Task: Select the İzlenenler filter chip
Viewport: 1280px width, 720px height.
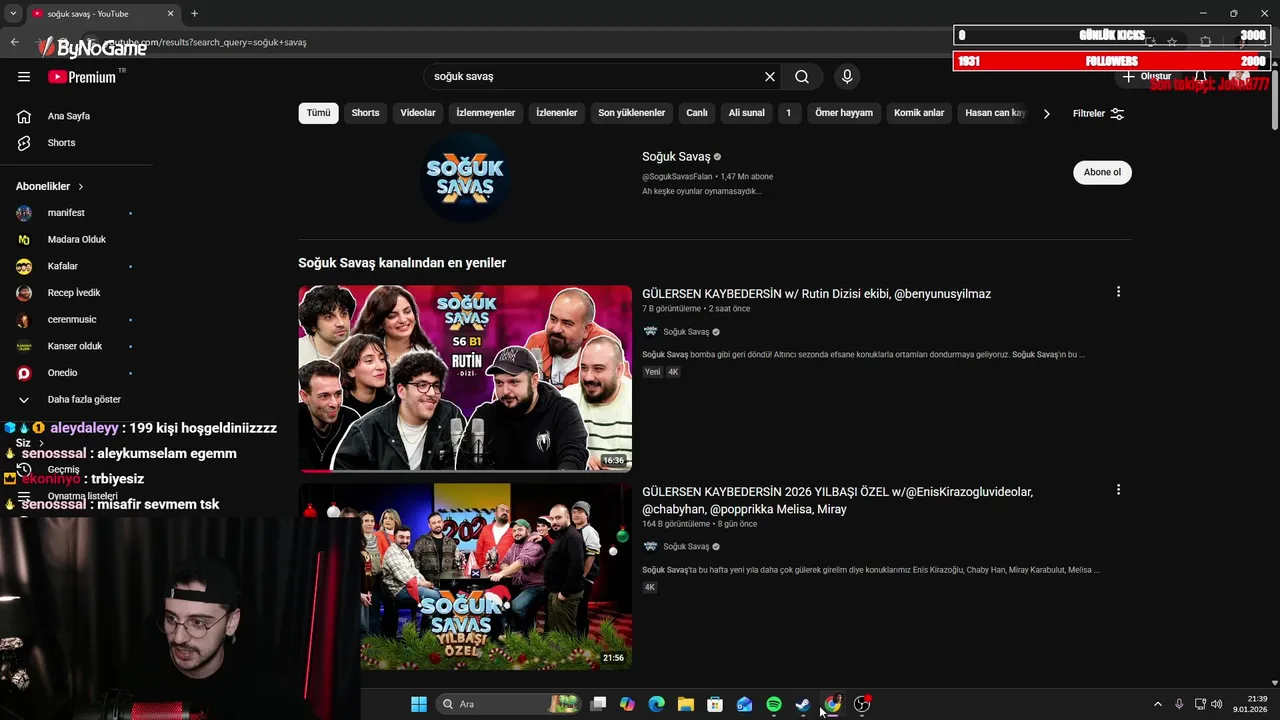Action: coord(557,113)
